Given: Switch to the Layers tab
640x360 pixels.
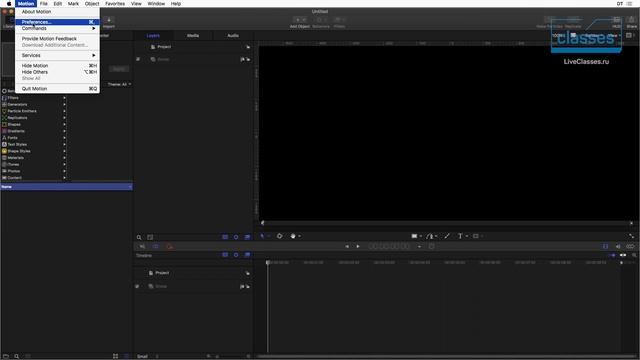Looking at the screenshot, I should point(153,36).
